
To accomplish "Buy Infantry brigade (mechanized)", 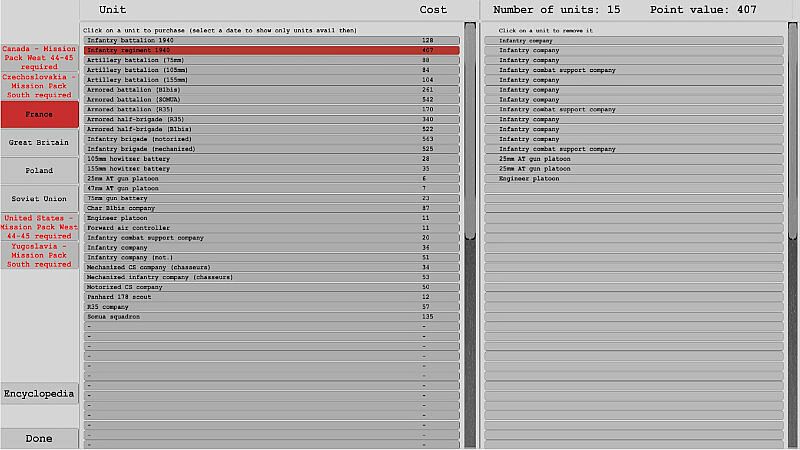I will click(271, 149).
